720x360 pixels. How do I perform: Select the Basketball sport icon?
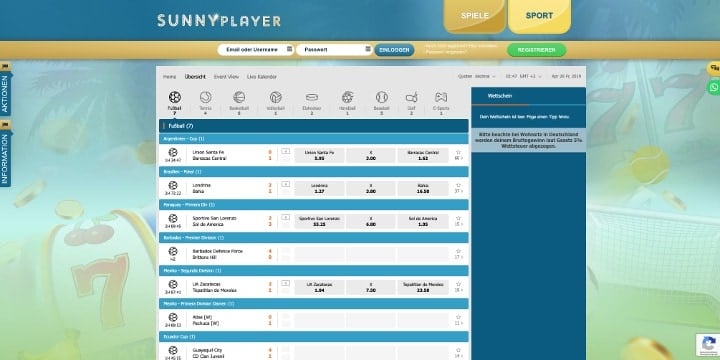pyautogui.click(x=239, y=97)
